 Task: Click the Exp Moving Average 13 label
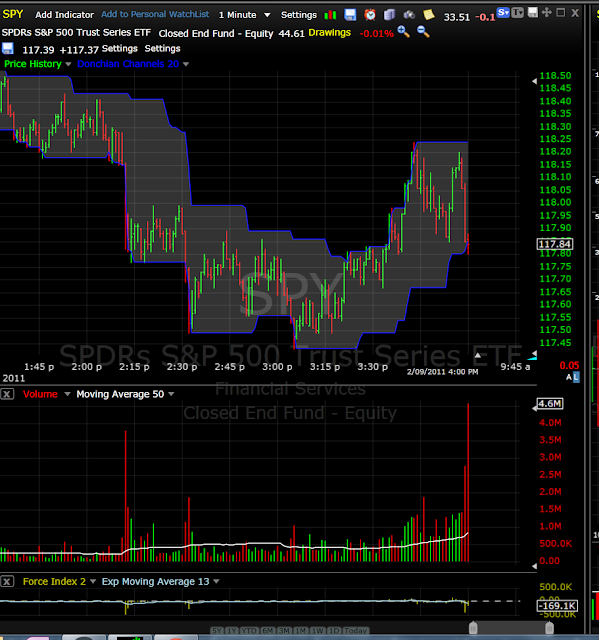155,581
